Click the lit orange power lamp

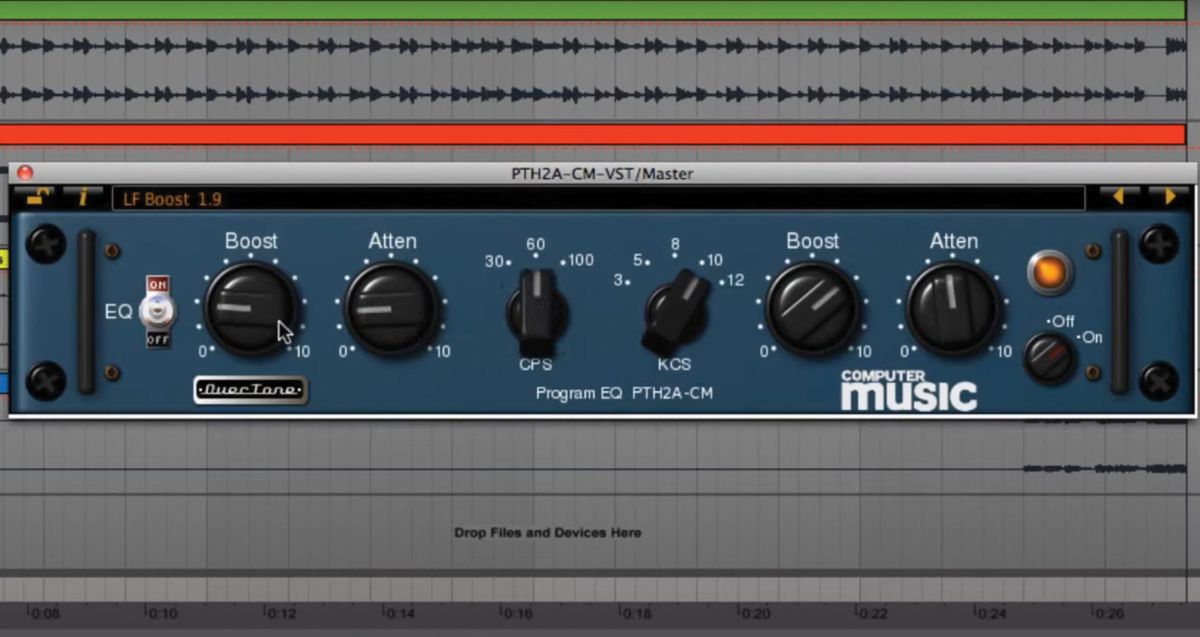(x=1050, y=272)
